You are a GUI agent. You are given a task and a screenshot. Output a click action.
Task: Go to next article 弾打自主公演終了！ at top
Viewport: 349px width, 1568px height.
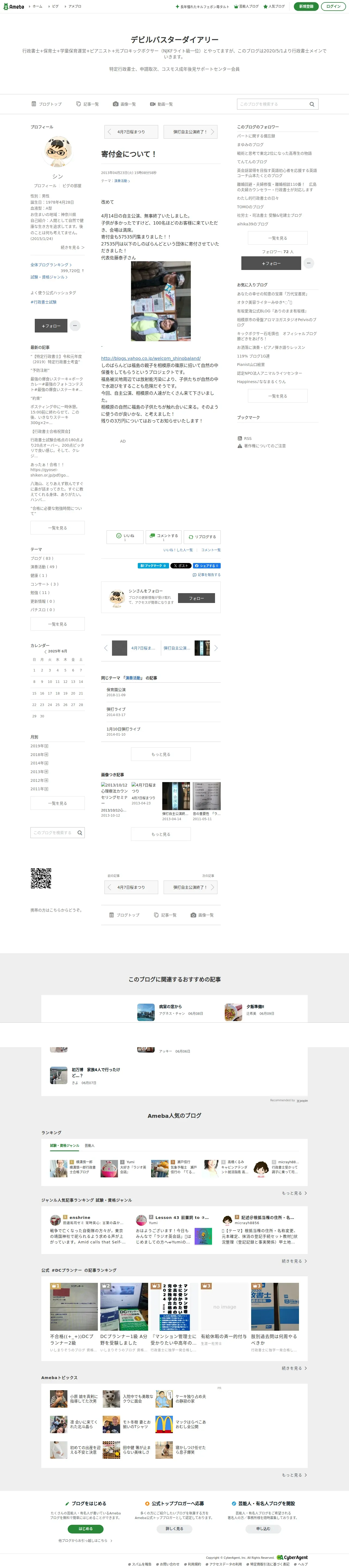190,132
